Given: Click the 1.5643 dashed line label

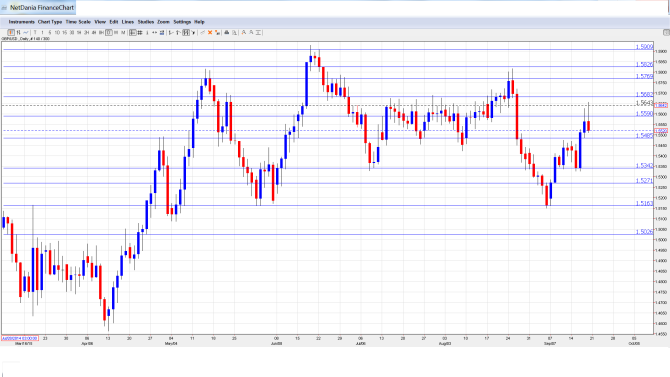Looking at the screenshot, I should point(644,103).
